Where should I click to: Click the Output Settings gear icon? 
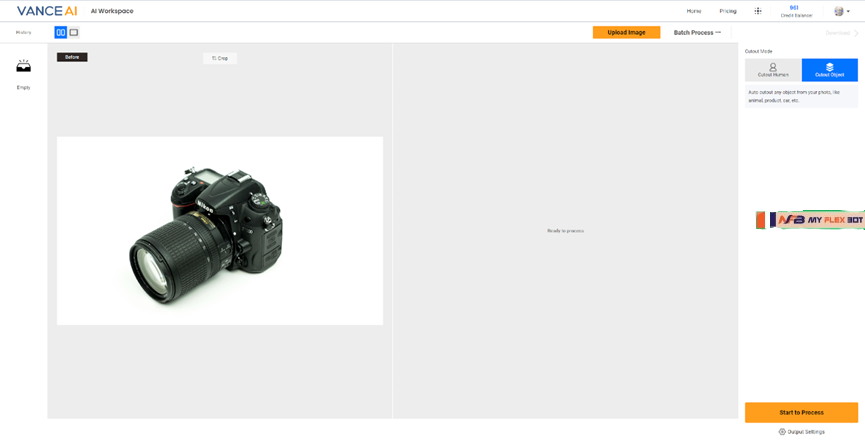pyautogui.click(x=782, y=432)
